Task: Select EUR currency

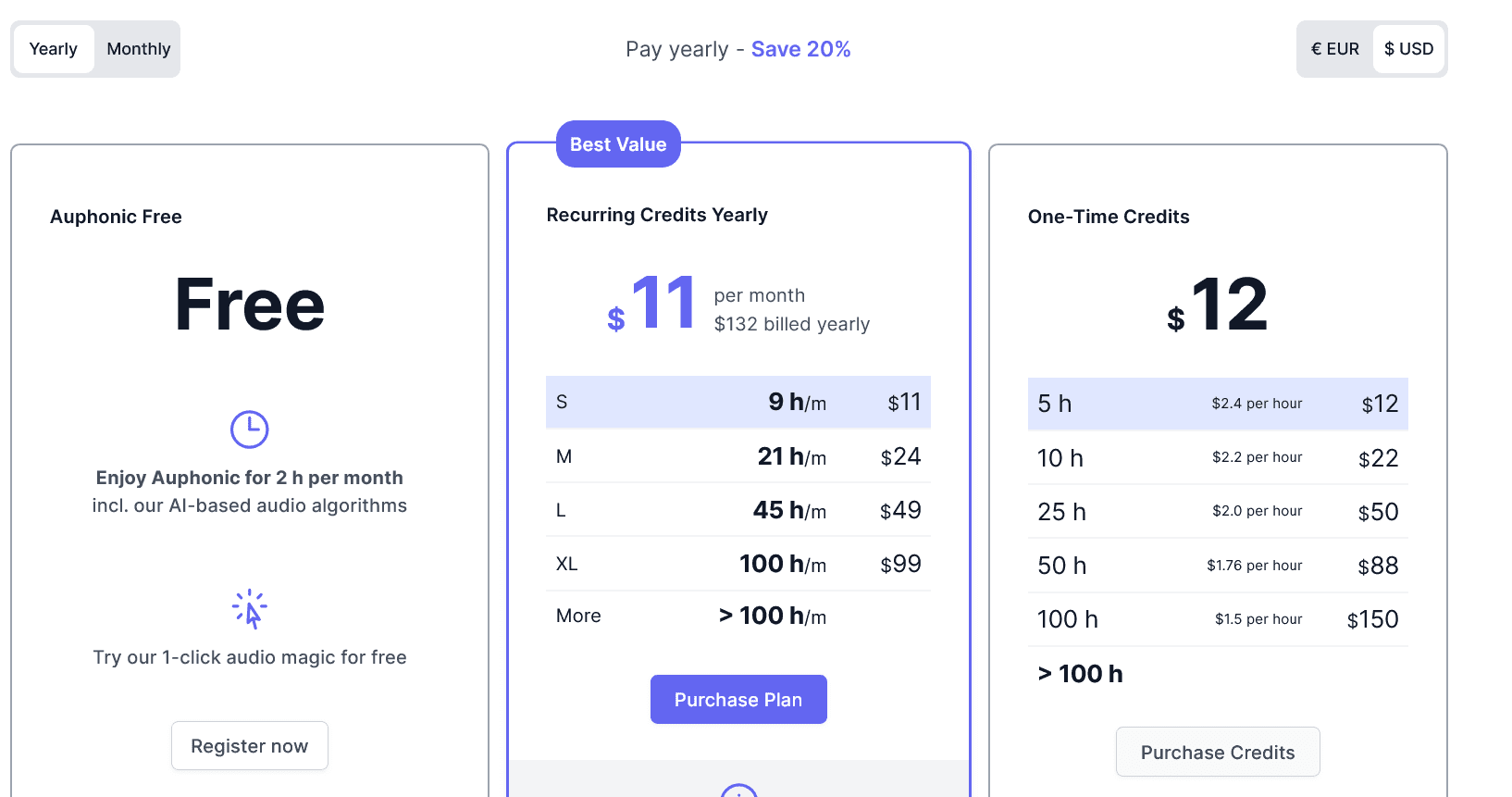Action: [1335, 49]
